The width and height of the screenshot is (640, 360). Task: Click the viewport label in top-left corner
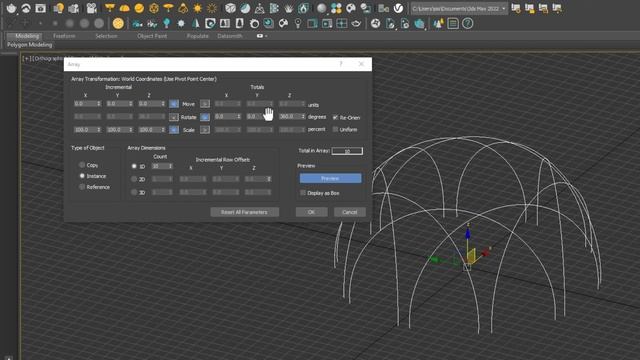(42, 58)
